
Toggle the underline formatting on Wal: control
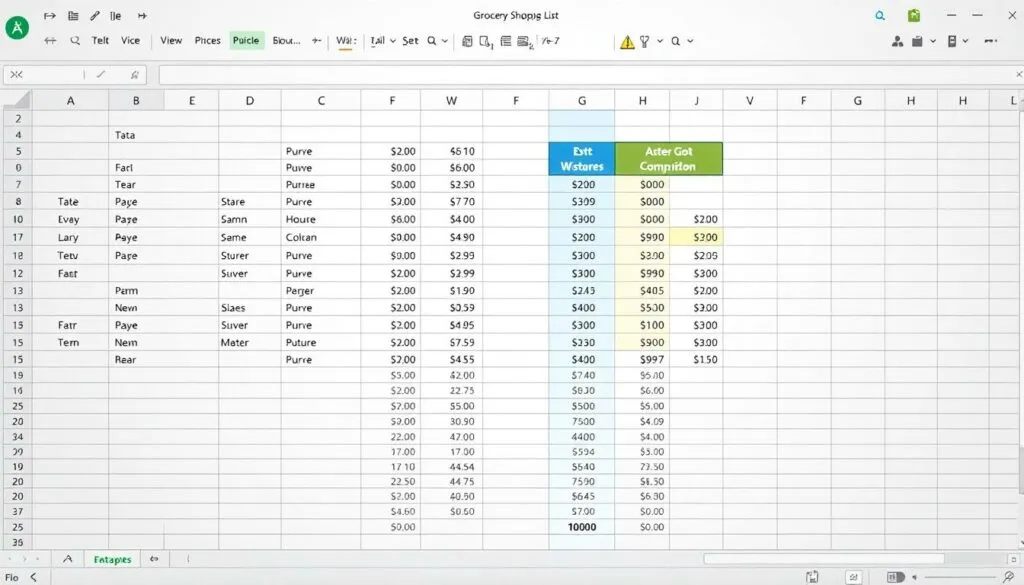(347, 41)
